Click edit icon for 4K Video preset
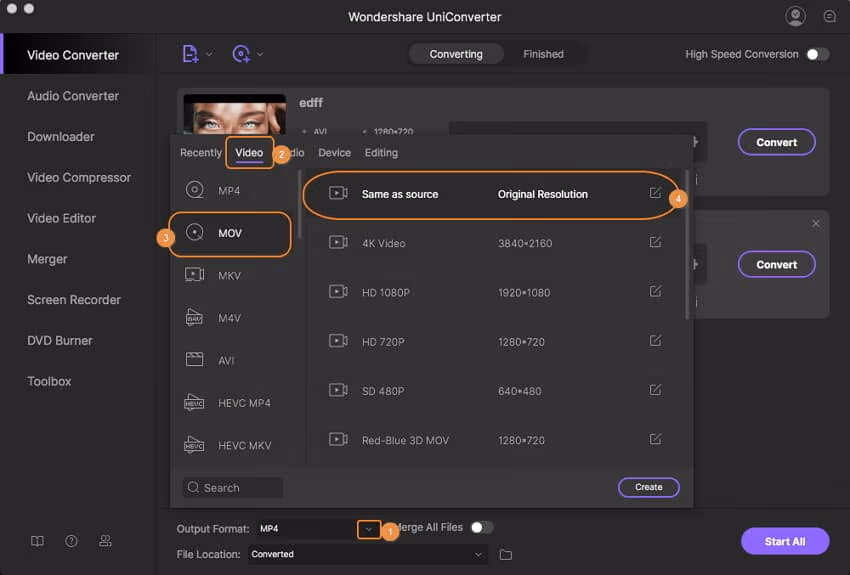The width and height of the screenshot is (850, 575). 655,242
